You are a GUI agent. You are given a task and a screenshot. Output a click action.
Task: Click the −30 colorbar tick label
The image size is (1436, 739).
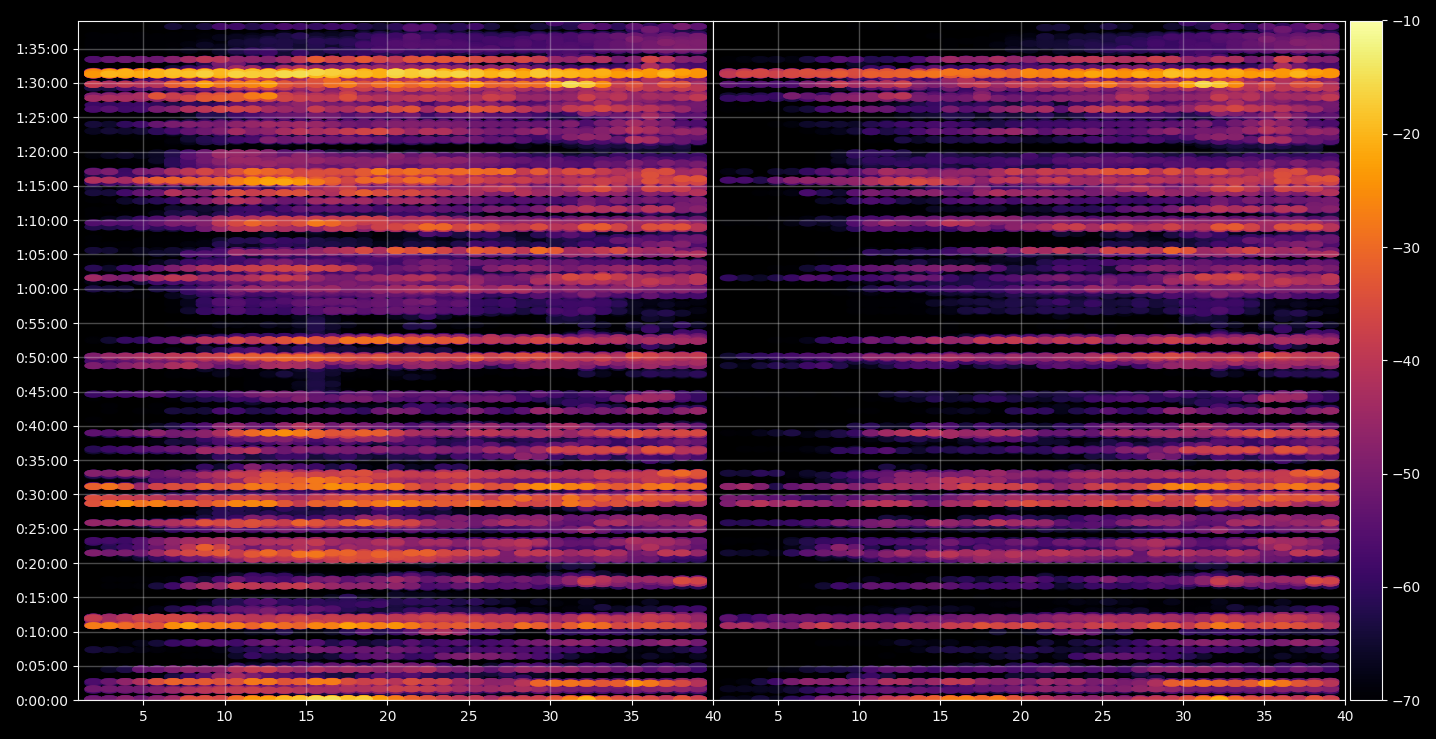point(1405,248)
